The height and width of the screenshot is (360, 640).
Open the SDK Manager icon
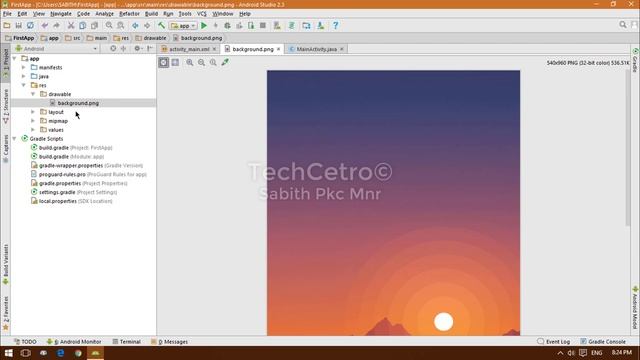pyautogui.click(x=321, y=25)
